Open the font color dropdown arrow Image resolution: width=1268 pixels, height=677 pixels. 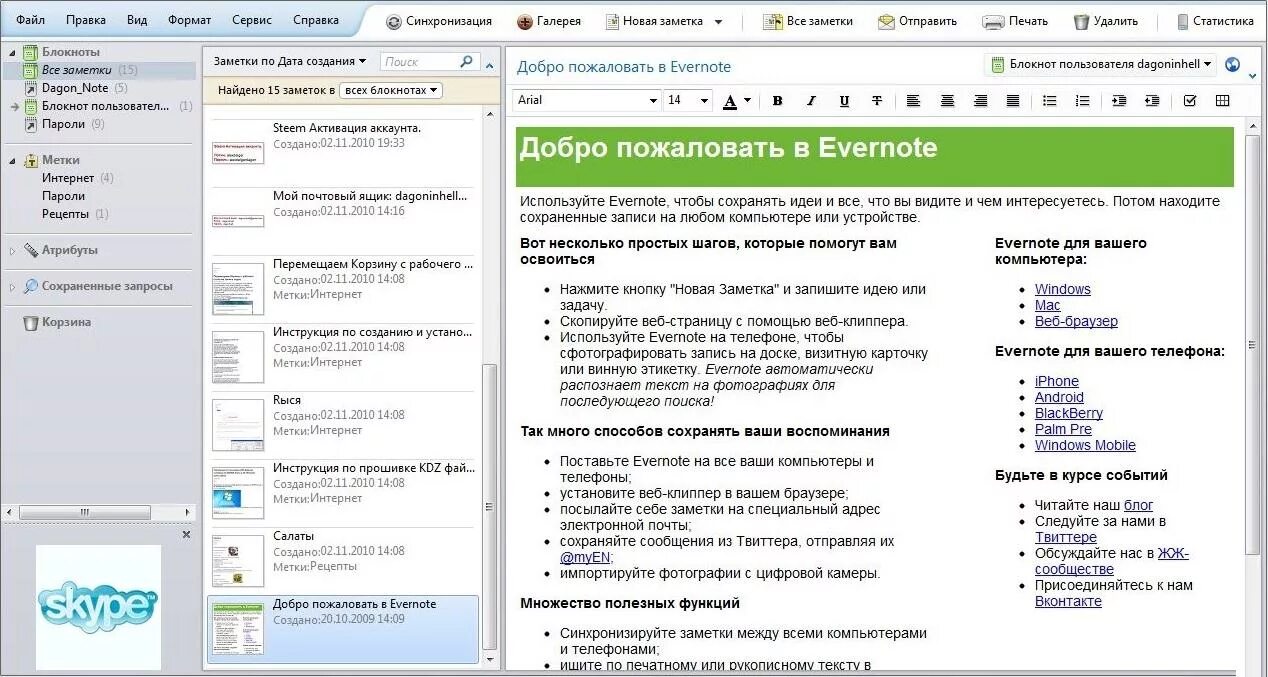[x=748, y=100]
